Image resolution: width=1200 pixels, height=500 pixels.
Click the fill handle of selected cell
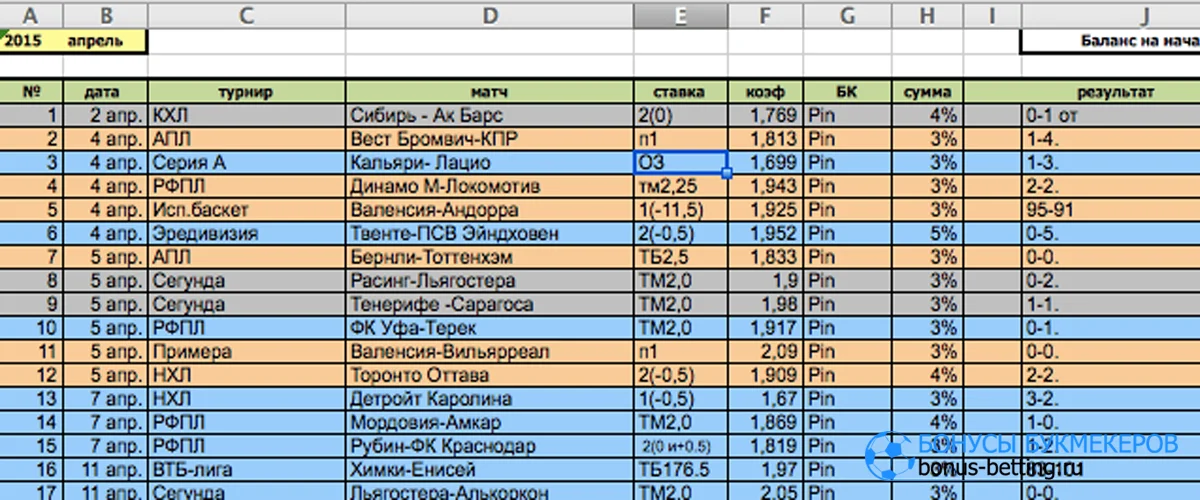(727, 173)
